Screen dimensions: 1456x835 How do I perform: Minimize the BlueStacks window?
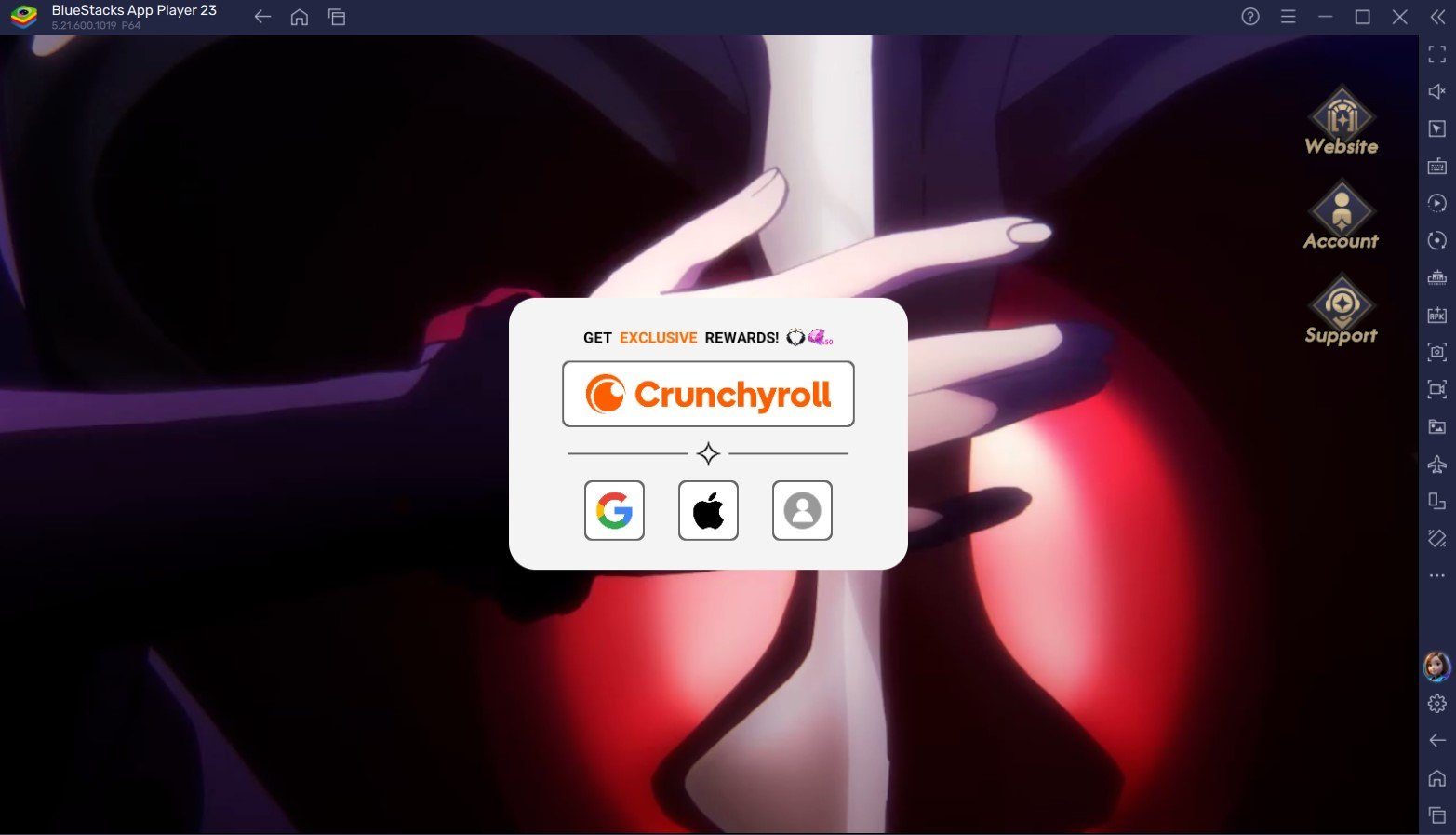pyautogui.click(x=1325, y=17)
